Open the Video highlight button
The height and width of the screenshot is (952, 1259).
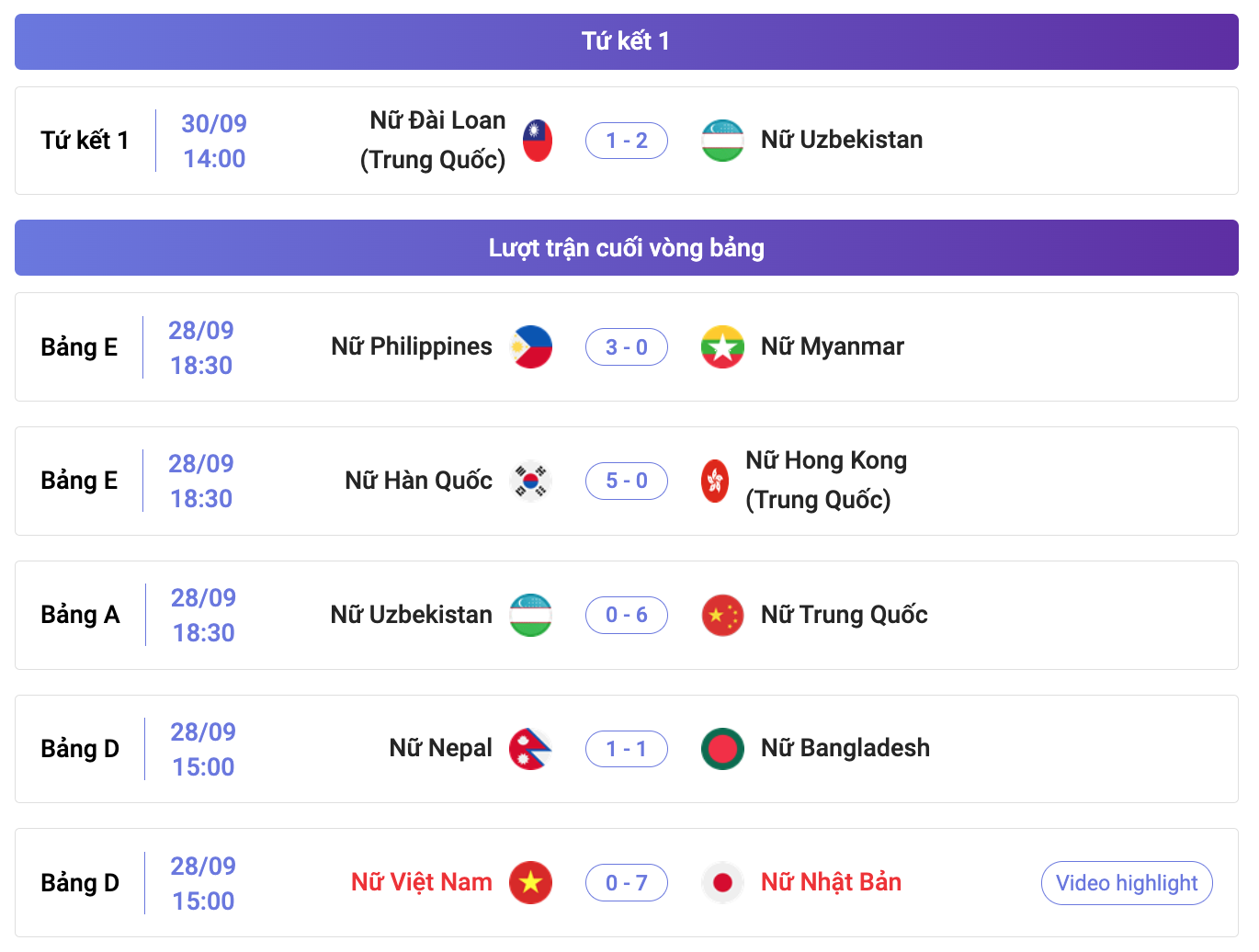1127,883
